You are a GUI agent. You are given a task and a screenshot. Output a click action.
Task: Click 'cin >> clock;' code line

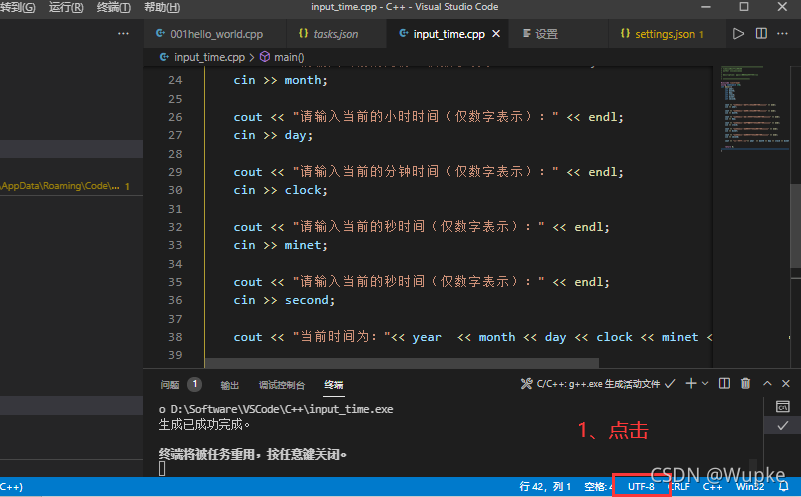(280, 190)
